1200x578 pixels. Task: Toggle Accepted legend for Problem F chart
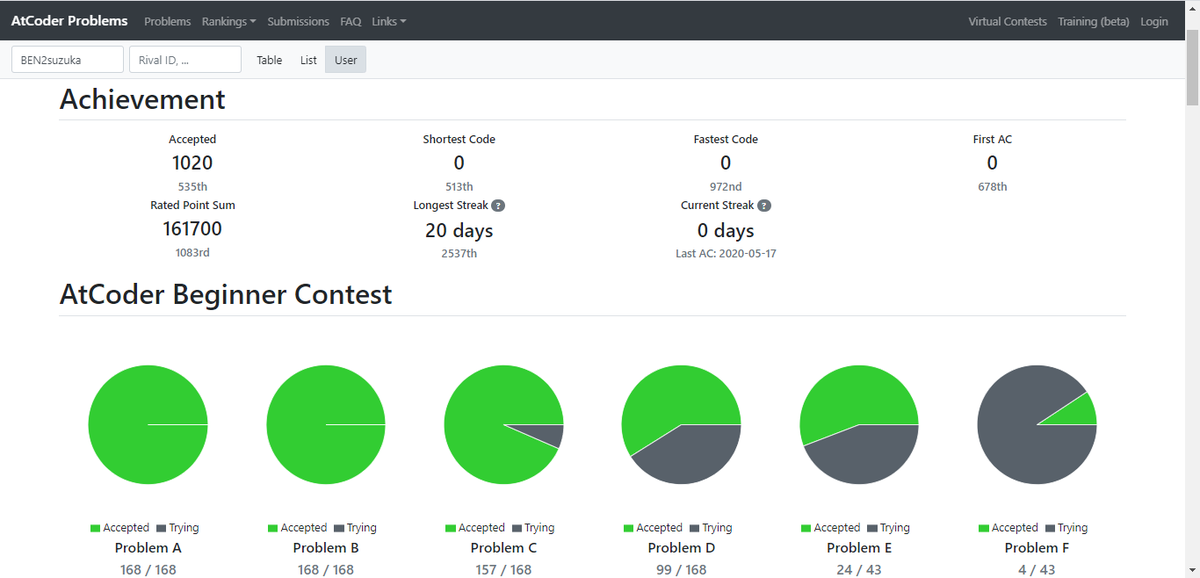(x=1008, y=528)
